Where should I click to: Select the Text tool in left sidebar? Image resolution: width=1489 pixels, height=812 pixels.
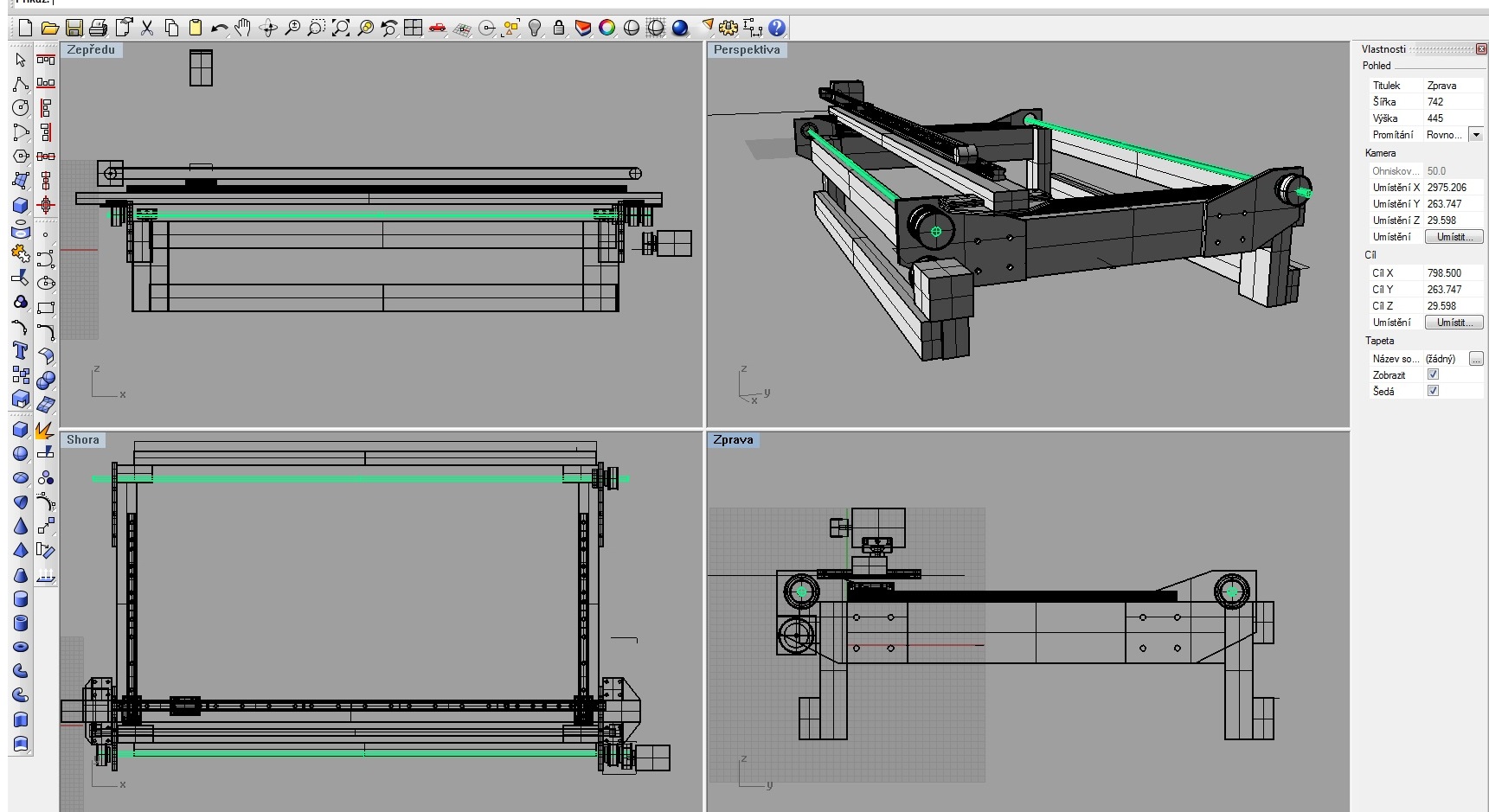21,351
